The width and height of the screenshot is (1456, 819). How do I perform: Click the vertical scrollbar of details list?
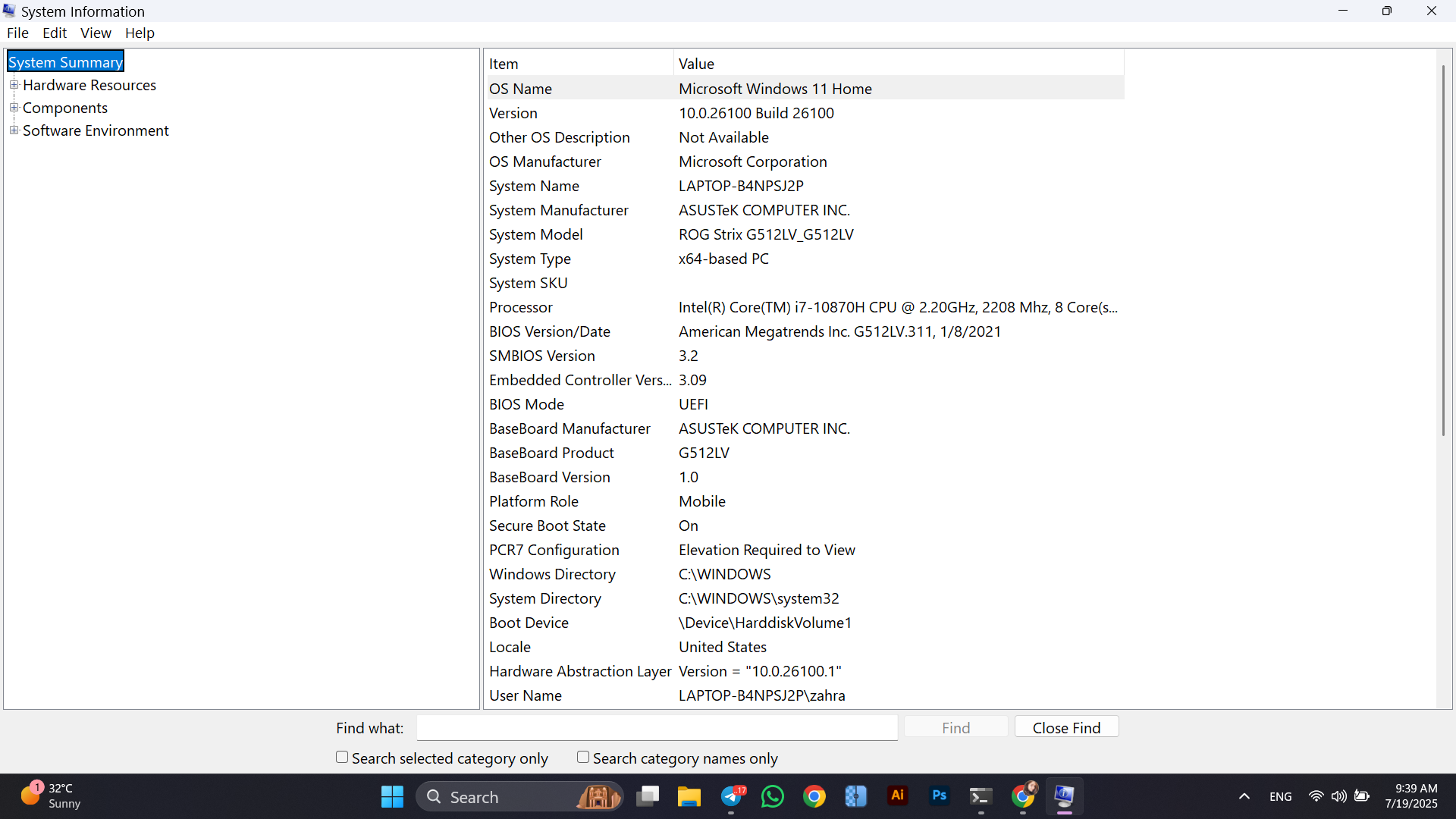(x=1443, y=250)
